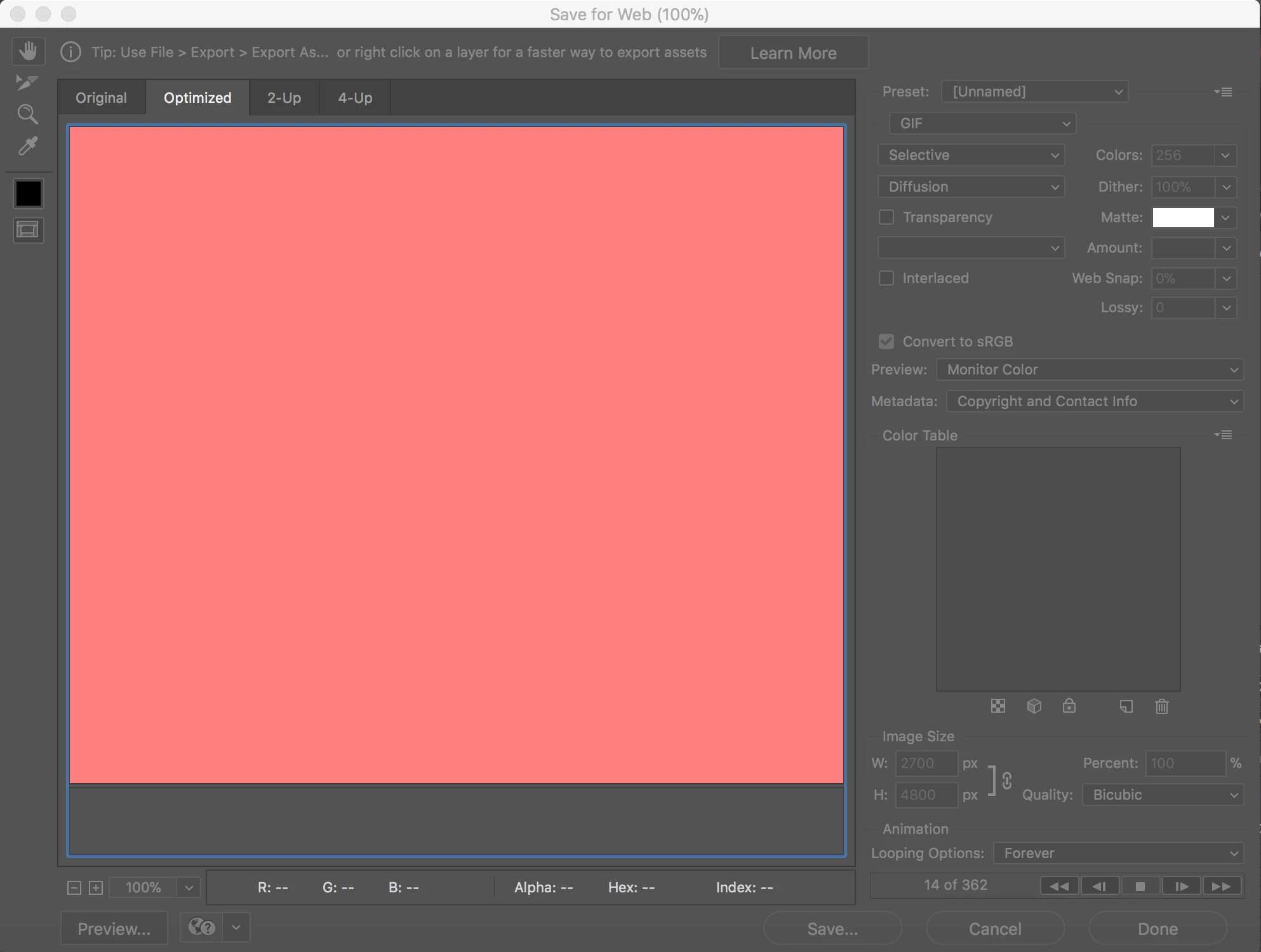Enable the Interlaced checkbox
Image resolution: width=1261 pixels, height=952 pixels.
886,278
